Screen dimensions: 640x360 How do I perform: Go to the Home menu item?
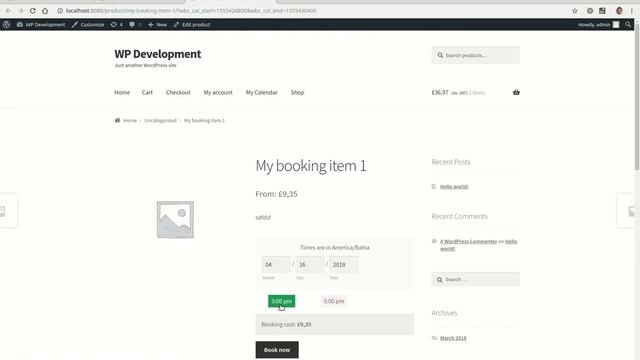click(122, 93)
